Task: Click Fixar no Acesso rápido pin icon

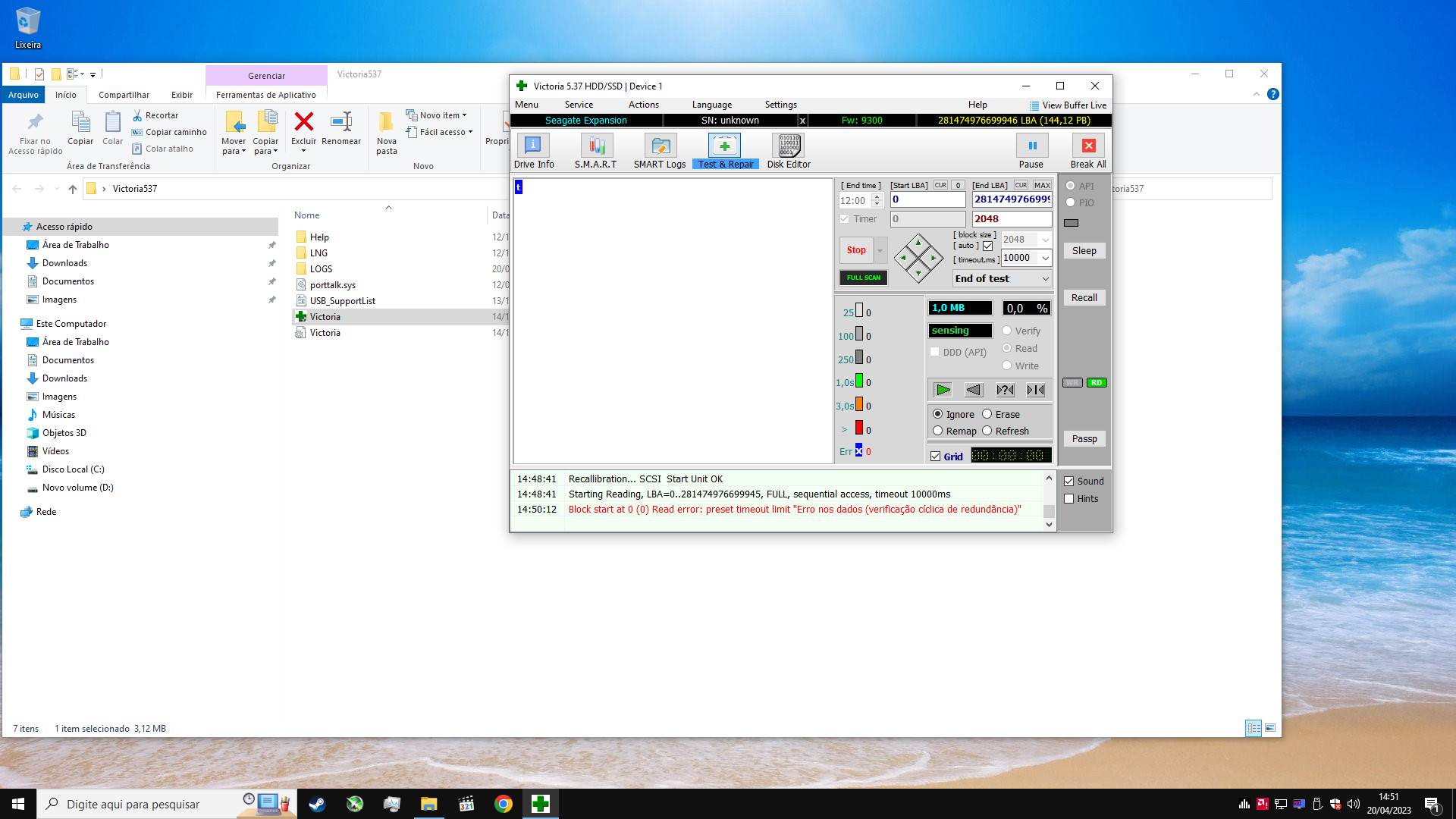Action: [x=36, y=121]
